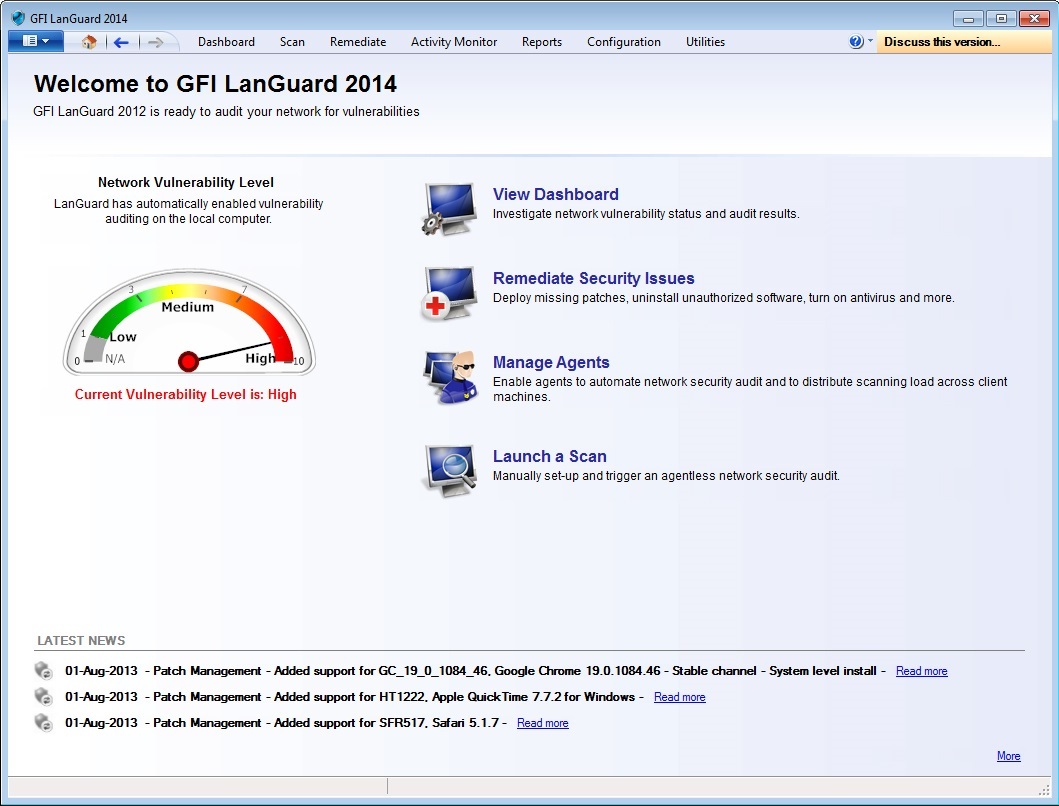Open the Manage Agents link
The image size is (1059, 806).
pos(551,363)
